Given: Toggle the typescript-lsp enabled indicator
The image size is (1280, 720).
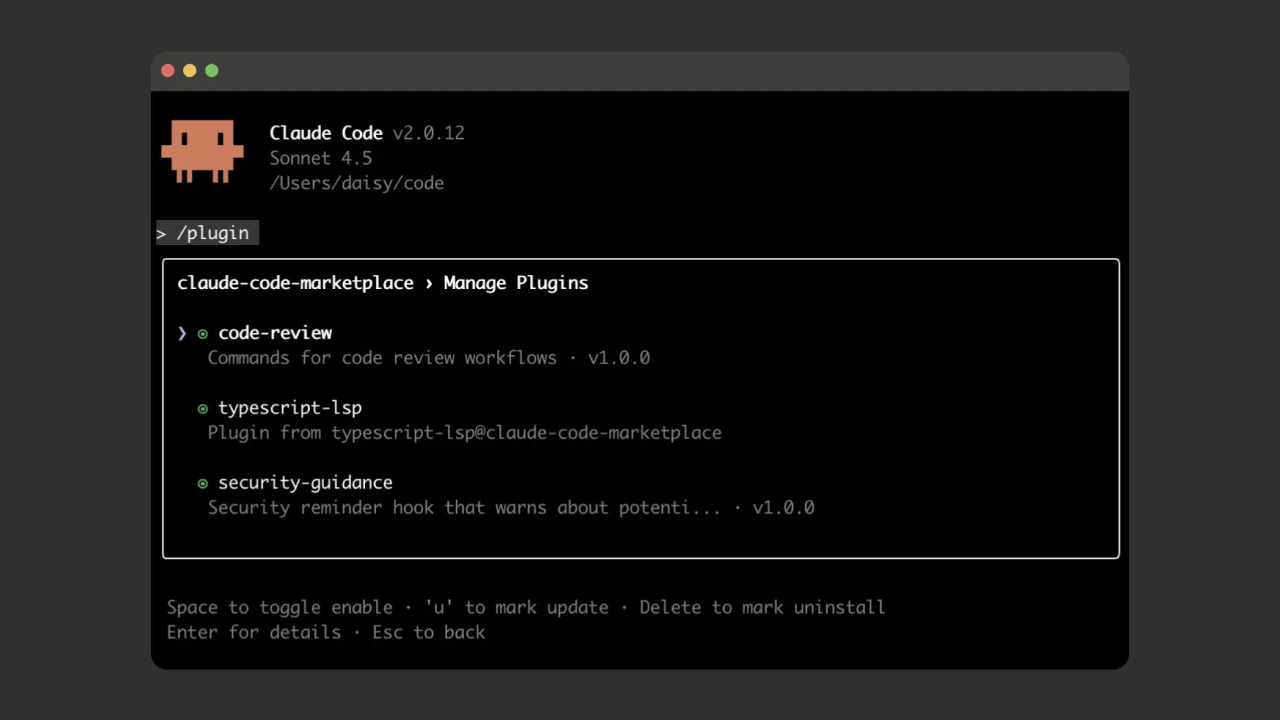Looking at the screenshot, I should [203, 409].
